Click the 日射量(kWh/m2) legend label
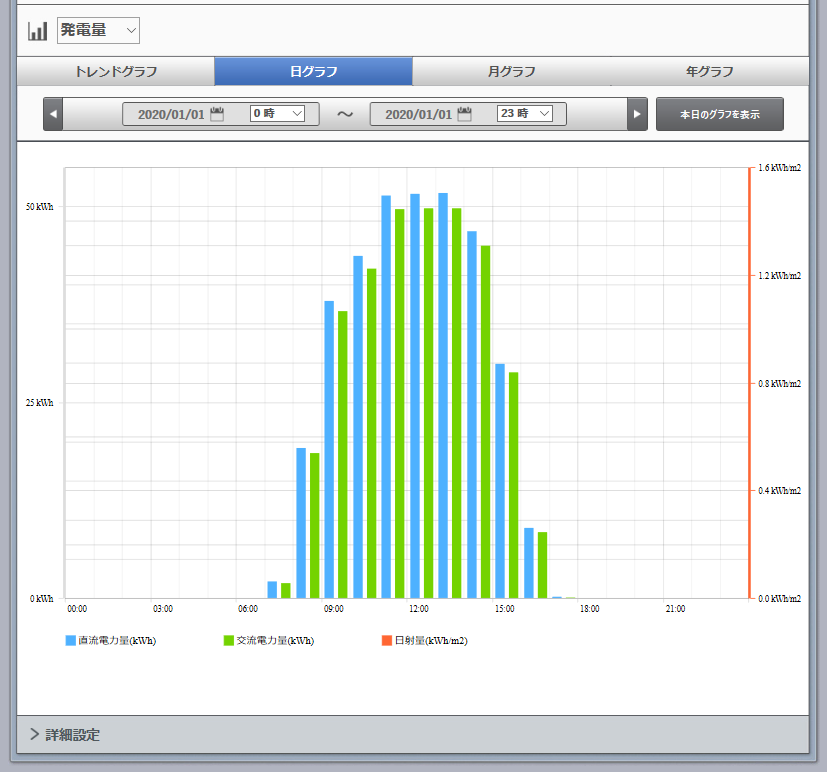Viewport: 827px width, 772px height. (x=431, y=640)
